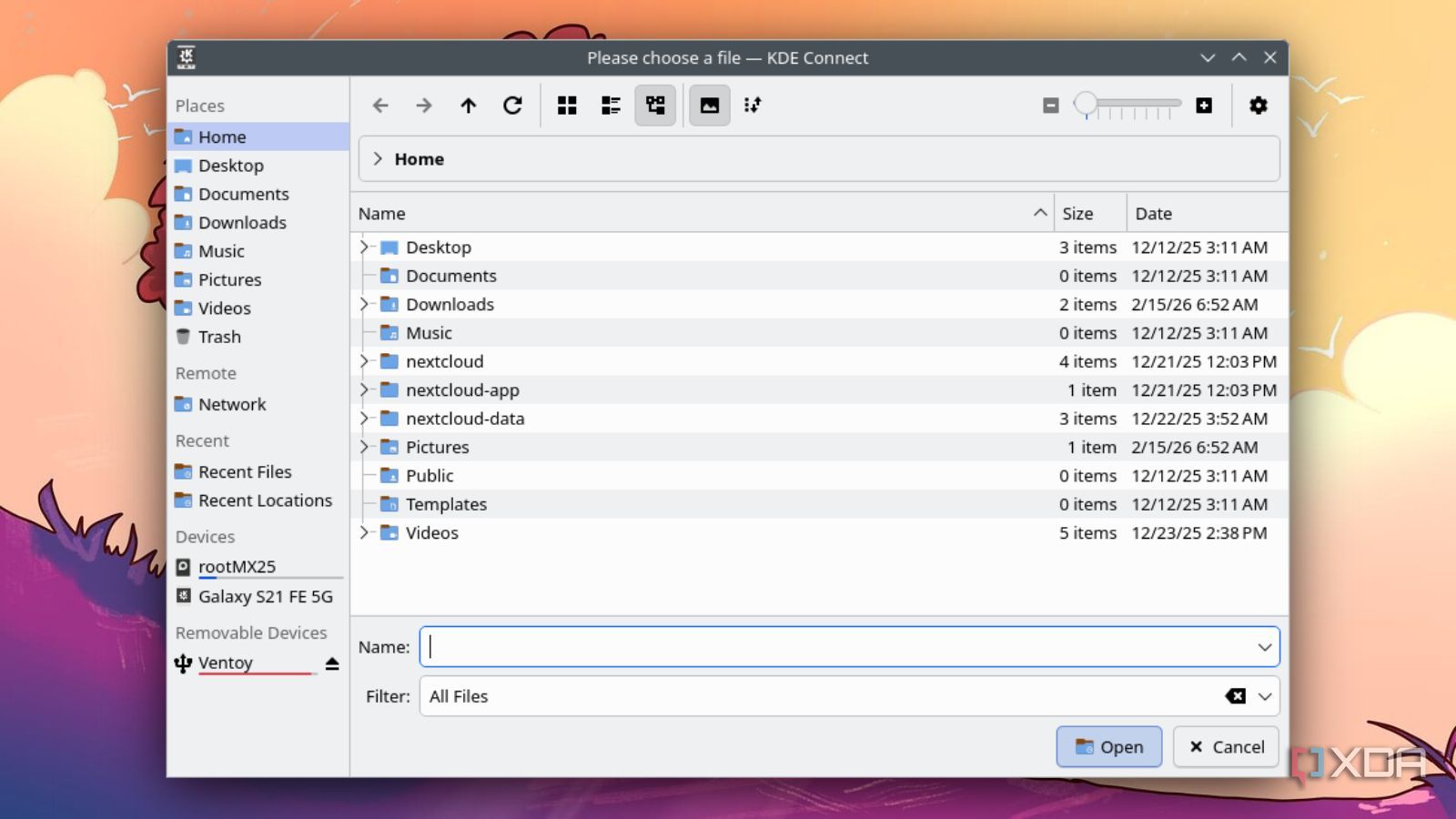Select the nextcloud folder in file list
This screenshot has height=819, width=1456.
(819, 361)
